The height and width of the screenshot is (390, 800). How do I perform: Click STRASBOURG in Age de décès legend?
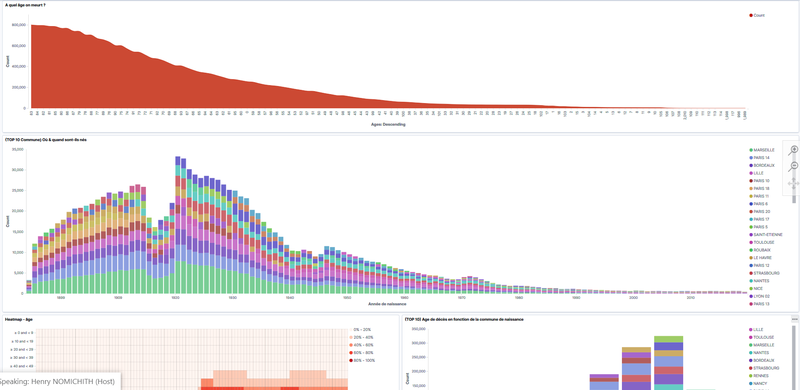(x=764, y=368)
